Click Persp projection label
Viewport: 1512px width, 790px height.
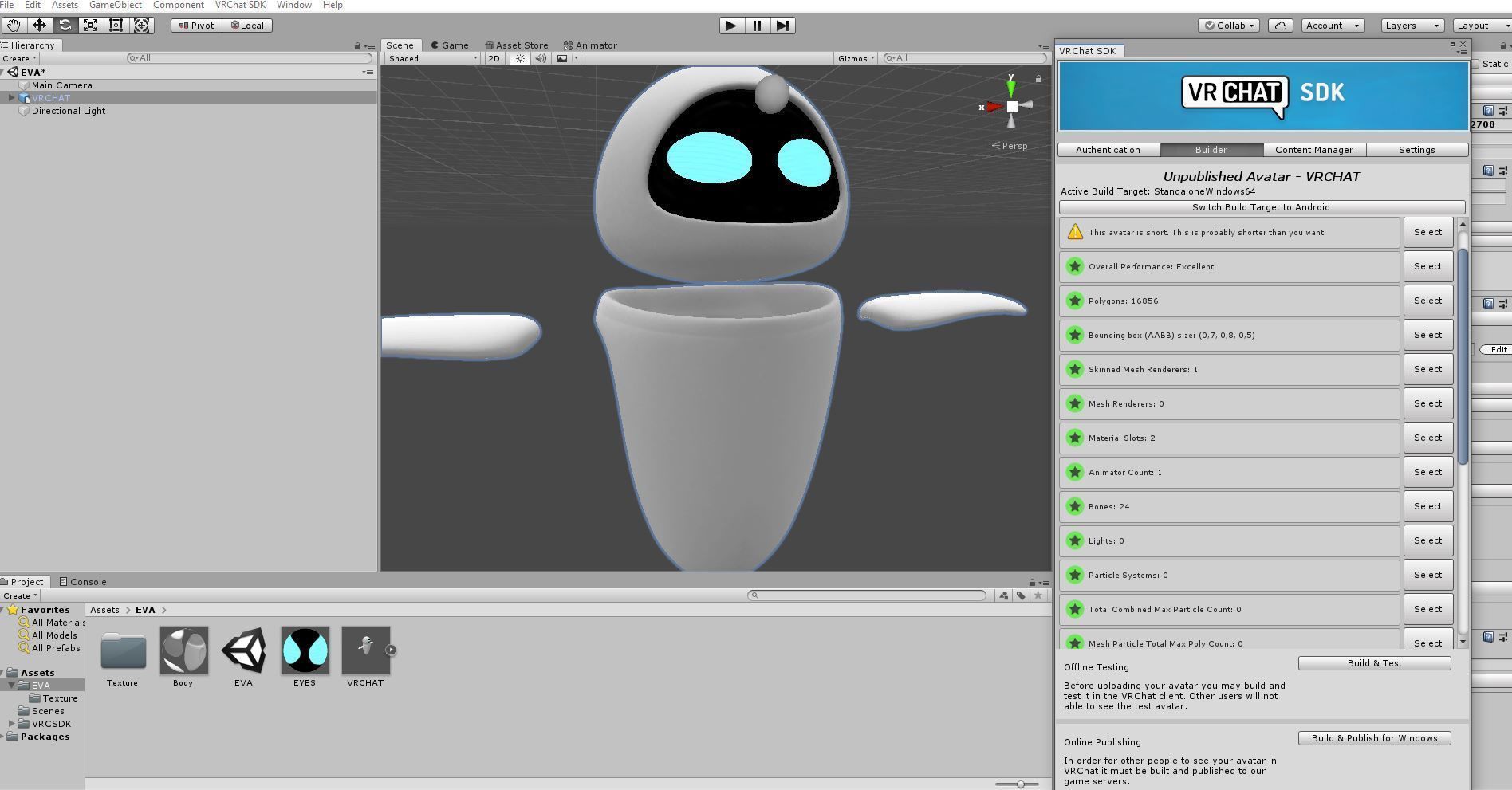pos(1010,146)
